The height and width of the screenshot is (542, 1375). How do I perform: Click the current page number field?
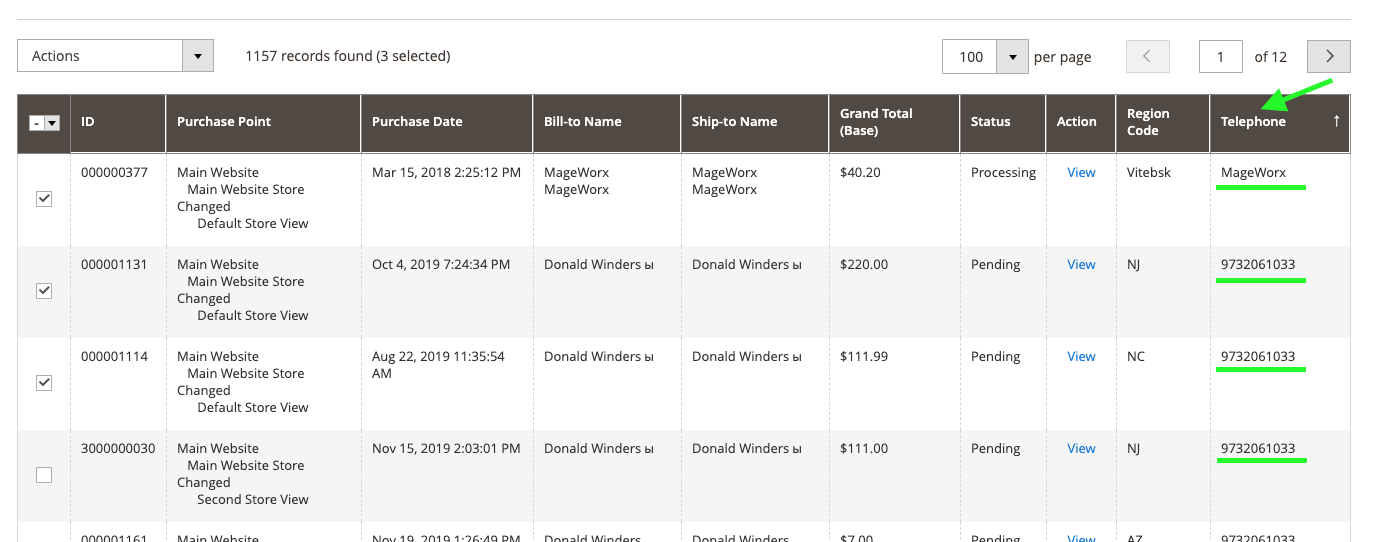click(x=1220, y=57)
